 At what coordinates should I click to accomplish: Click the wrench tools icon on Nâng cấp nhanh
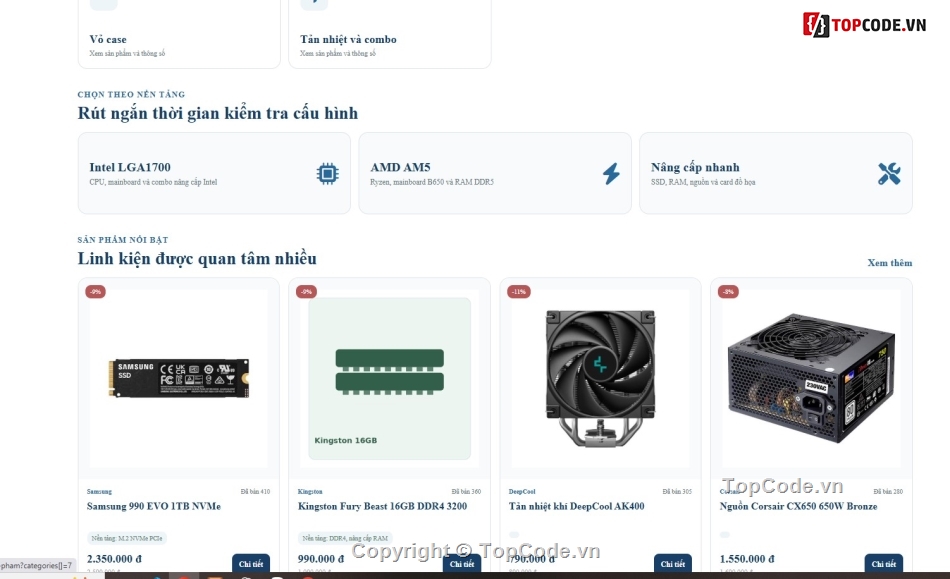click(889, 174)
